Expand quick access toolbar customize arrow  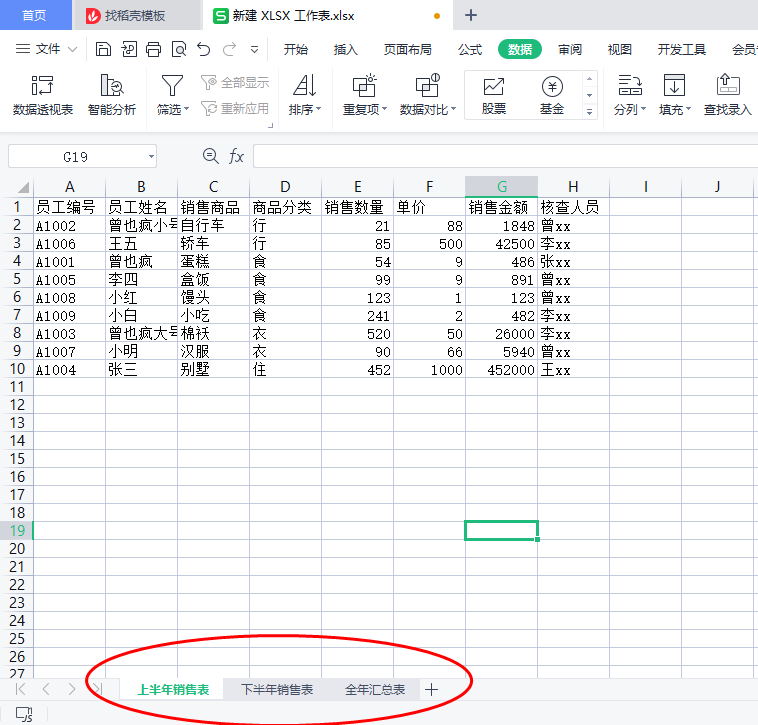(x=254, y=49)
